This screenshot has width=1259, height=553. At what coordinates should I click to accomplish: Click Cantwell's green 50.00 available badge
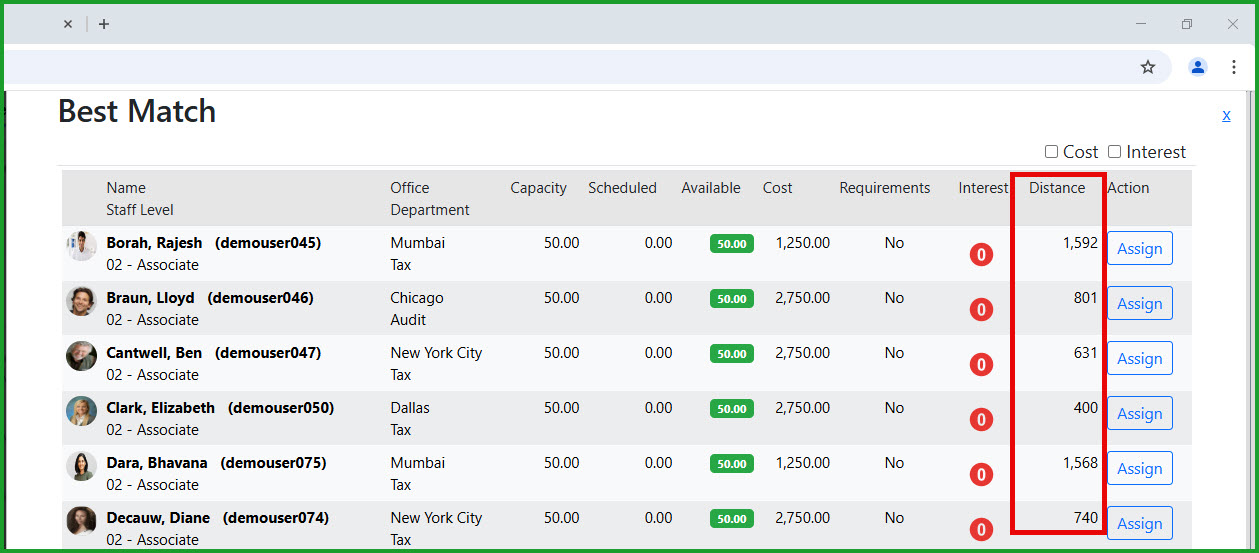(x=732, y=354)
